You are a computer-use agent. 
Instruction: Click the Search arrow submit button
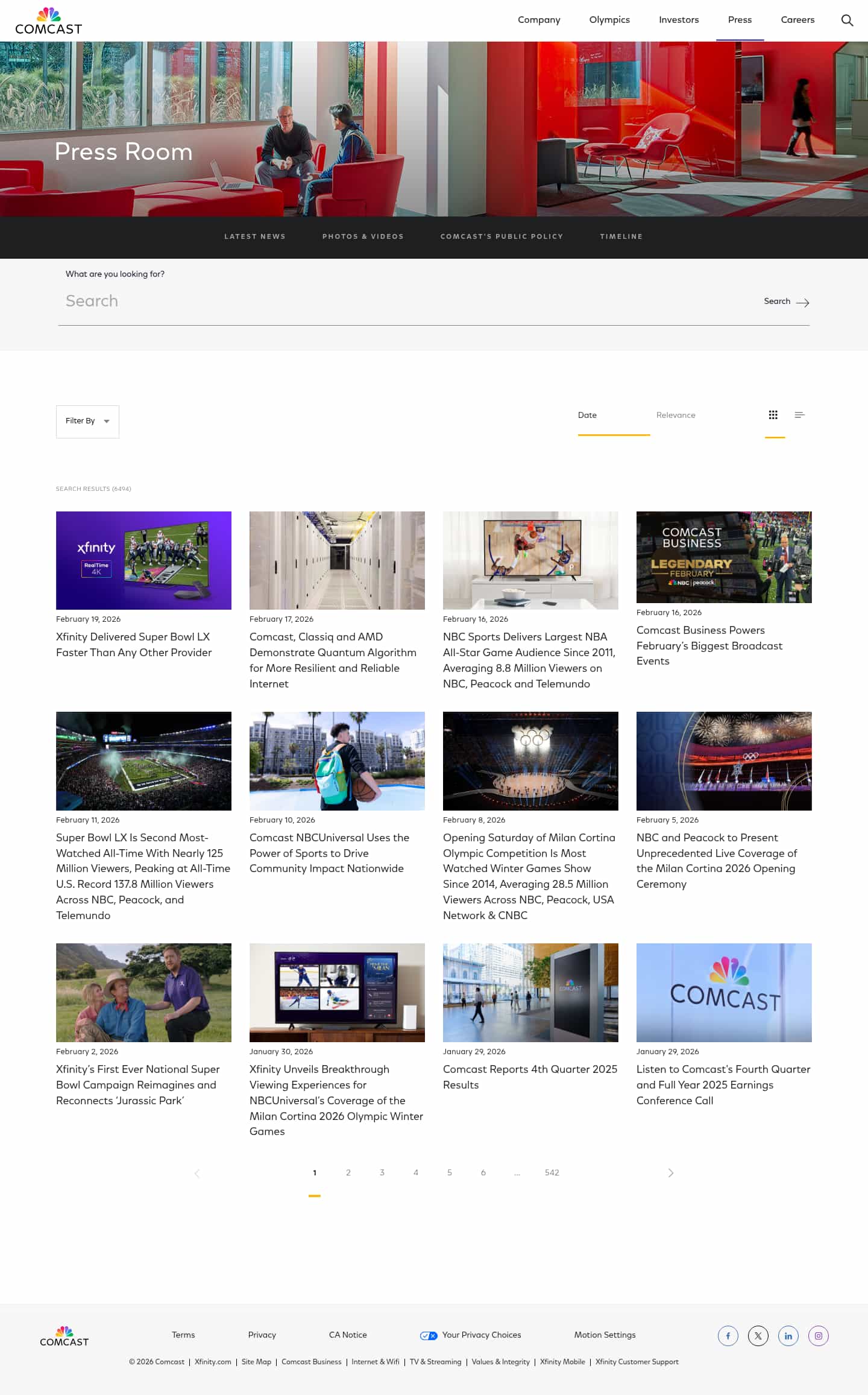pyautogui.click(x=786, y=302)
